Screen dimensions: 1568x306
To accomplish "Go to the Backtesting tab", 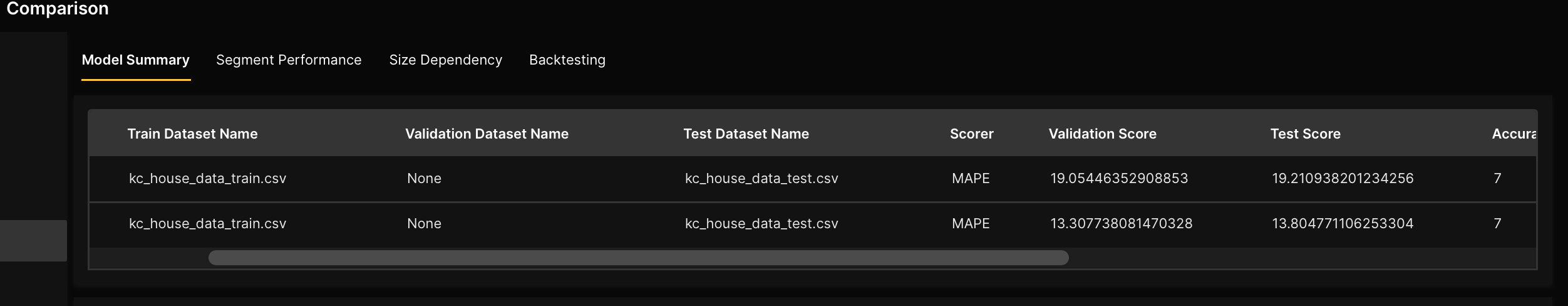I will point(567,60).
